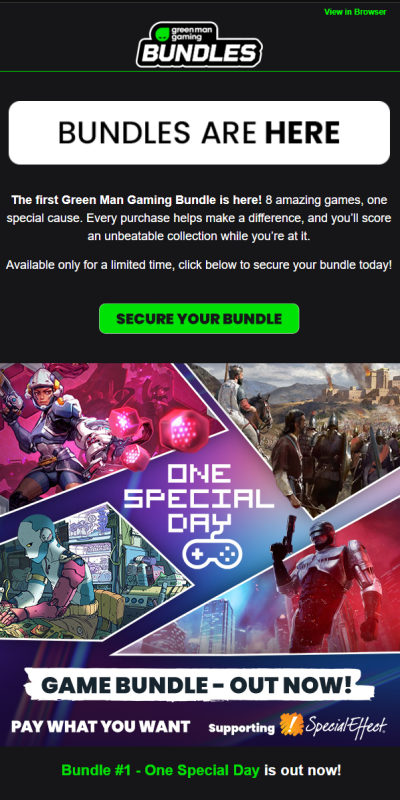Image resolution: width=400 pixels, height=800 pixels.
Task: Click the Green Man Gaming Bundles logo
Action: 199,44
